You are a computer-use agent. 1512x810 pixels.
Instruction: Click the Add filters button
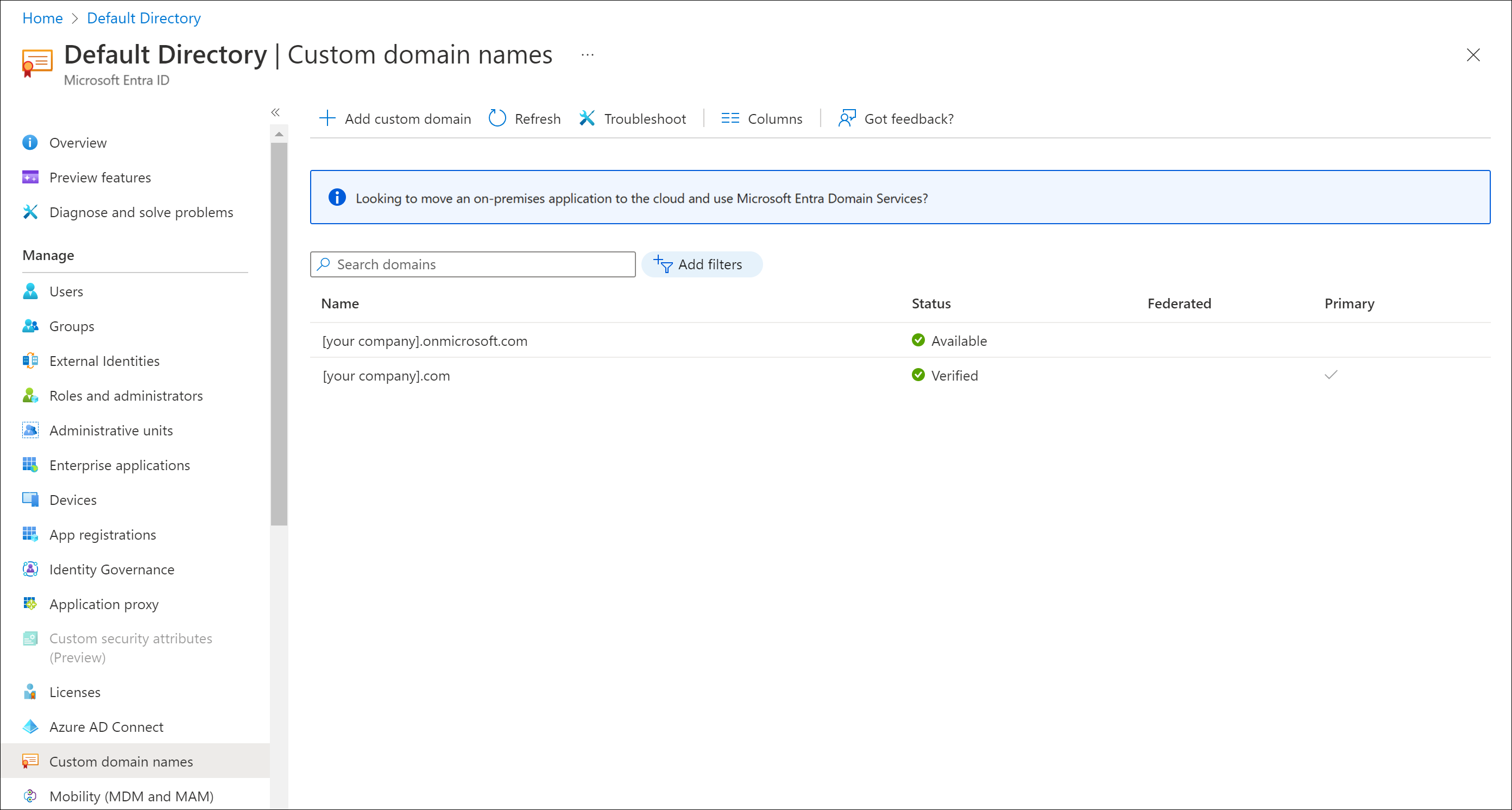(701, 264)
